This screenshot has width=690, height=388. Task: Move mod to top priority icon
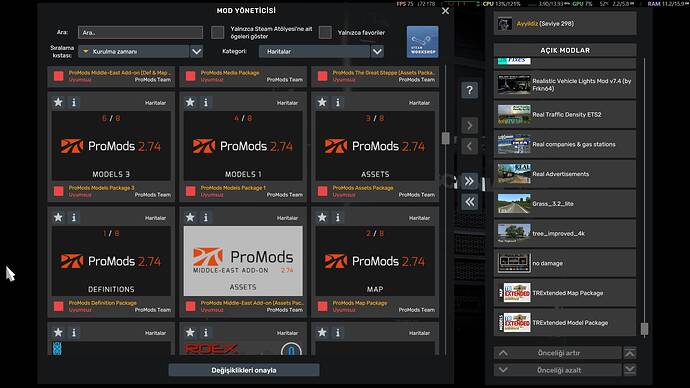(630, 353)
